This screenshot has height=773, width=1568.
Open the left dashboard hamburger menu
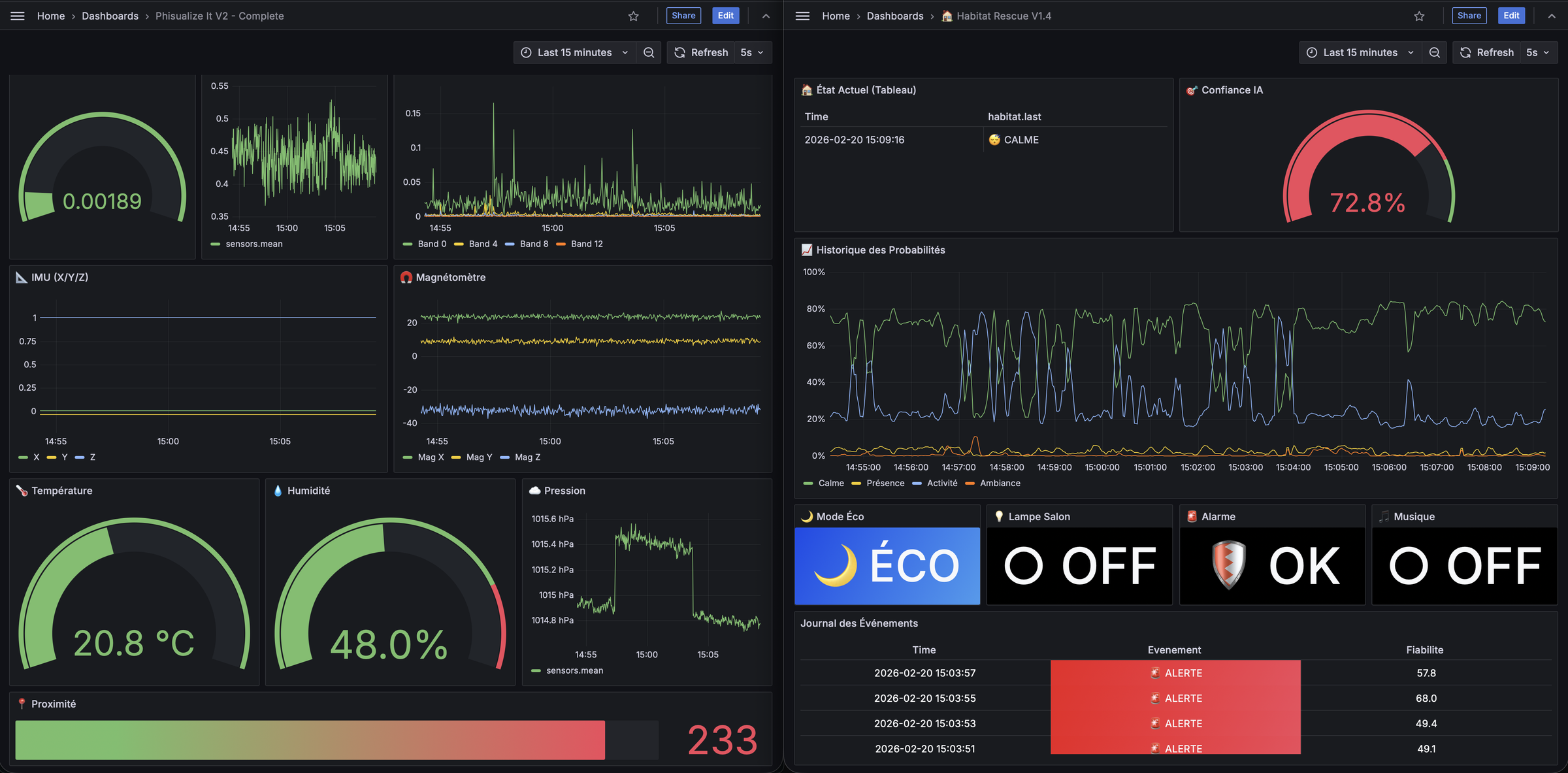(18, 16)
